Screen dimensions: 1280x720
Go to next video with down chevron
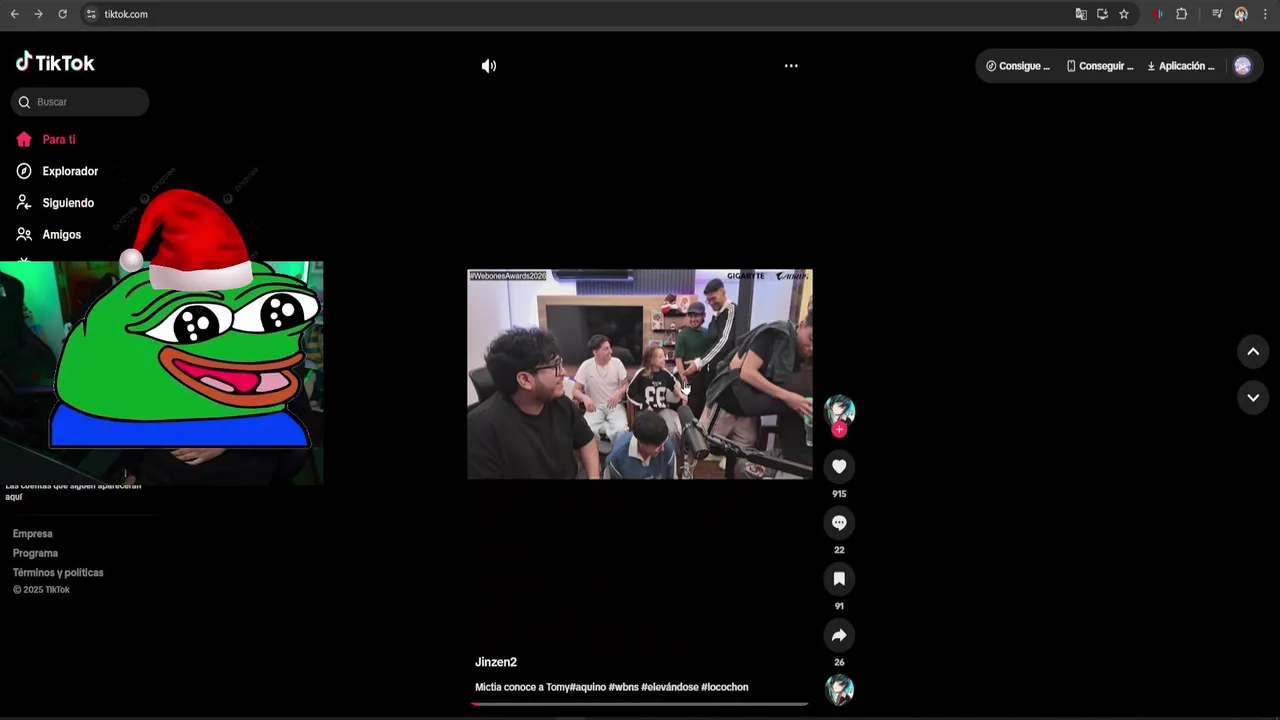1253,397
